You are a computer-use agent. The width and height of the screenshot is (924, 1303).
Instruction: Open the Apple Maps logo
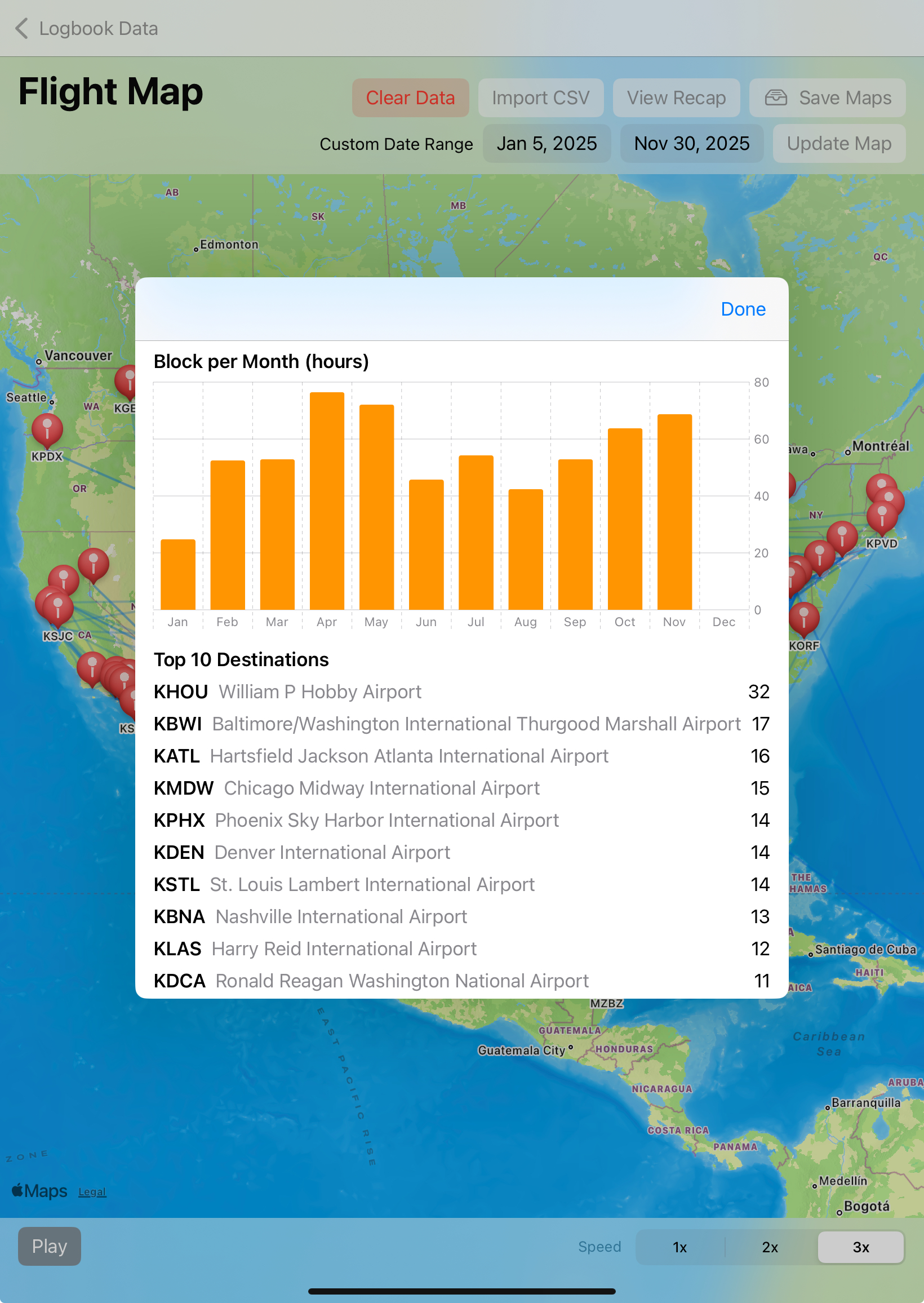(x=39, y=1191)
